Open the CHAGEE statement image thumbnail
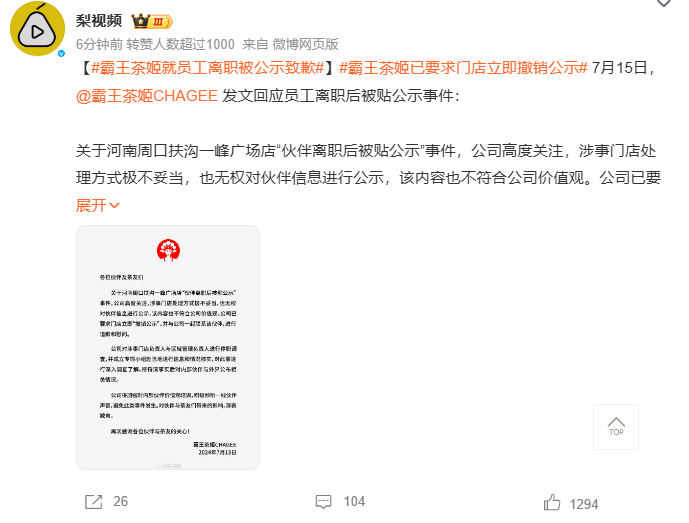Screen dimensions: 689x523 168,347
